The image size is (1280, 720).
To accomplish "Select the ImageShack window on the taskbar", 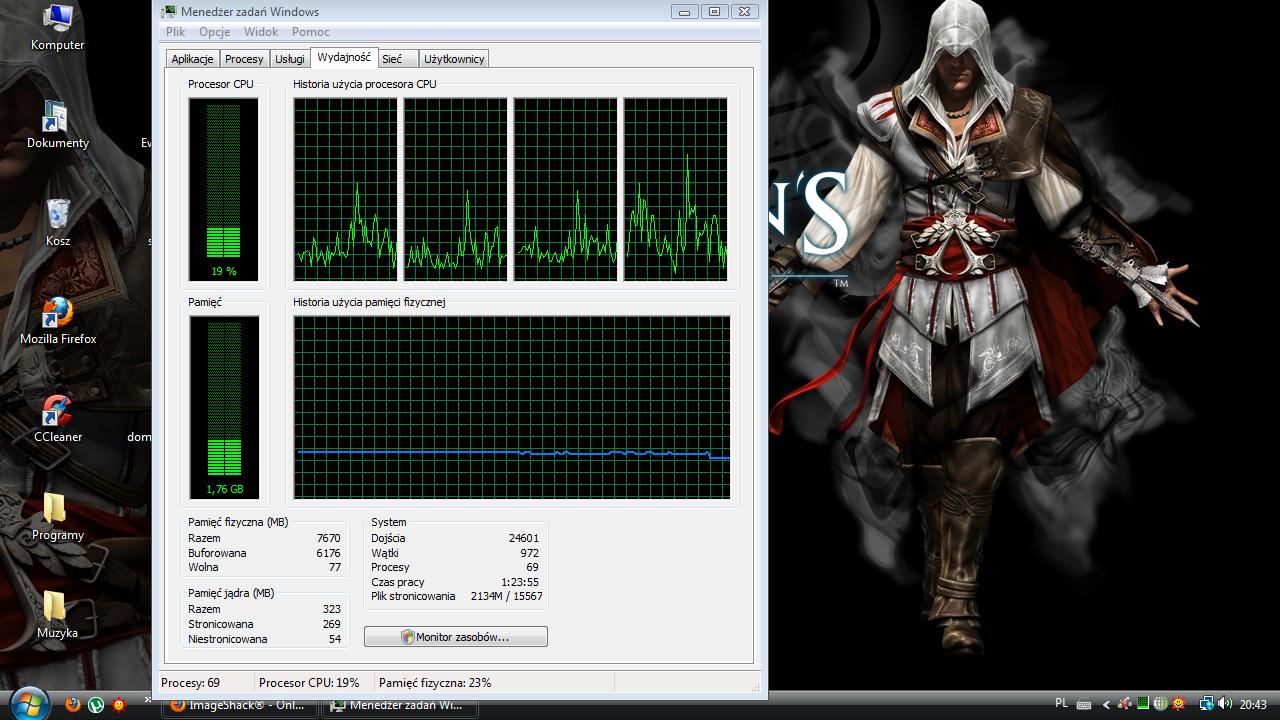I will point(240,705).
